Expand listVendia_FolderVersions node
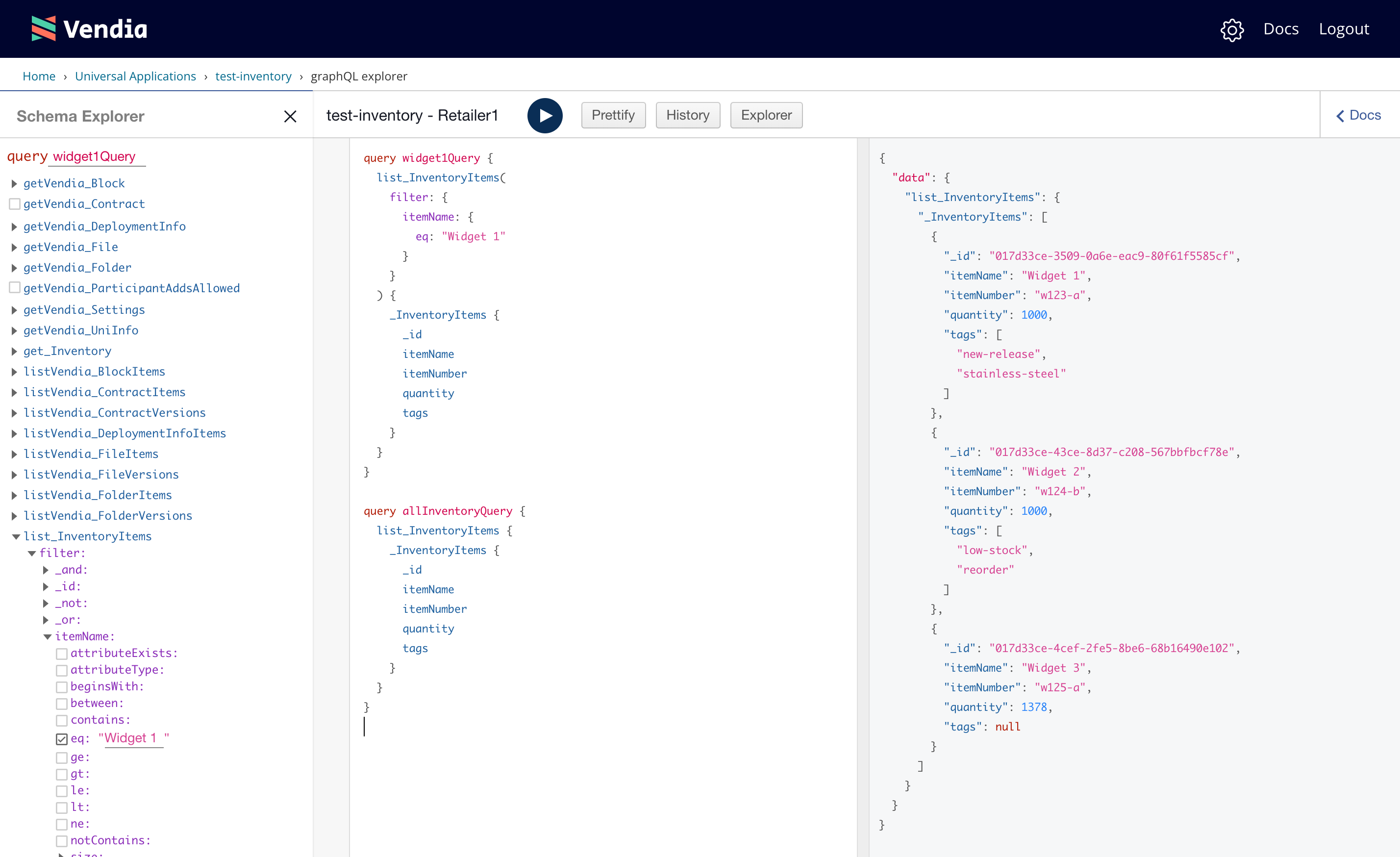Screen dimensions: 1400x857 point(14,516)
